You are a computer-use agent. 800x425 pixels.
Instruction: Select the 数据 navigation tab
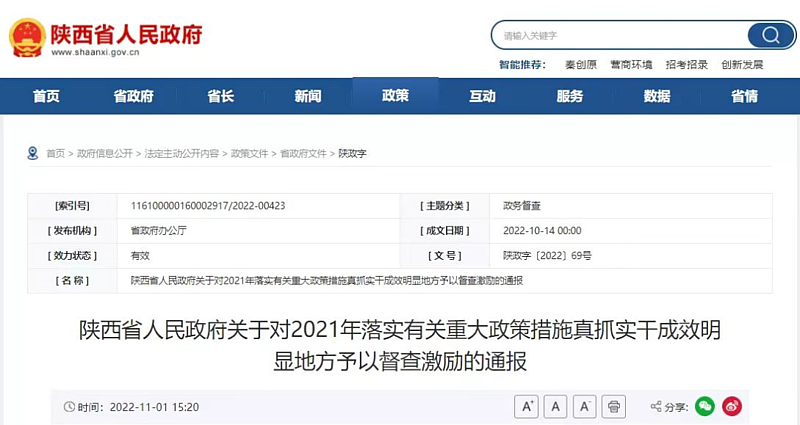[x=657, y=96]
